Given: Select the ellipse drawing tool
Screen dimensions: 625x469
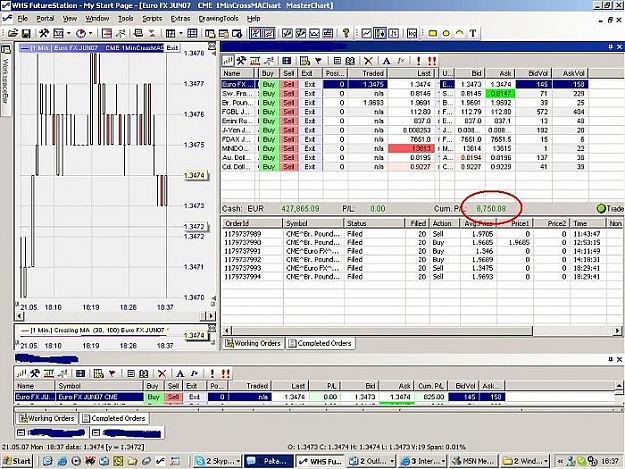Looking at the screenshot, I should [x=446, y=33].
